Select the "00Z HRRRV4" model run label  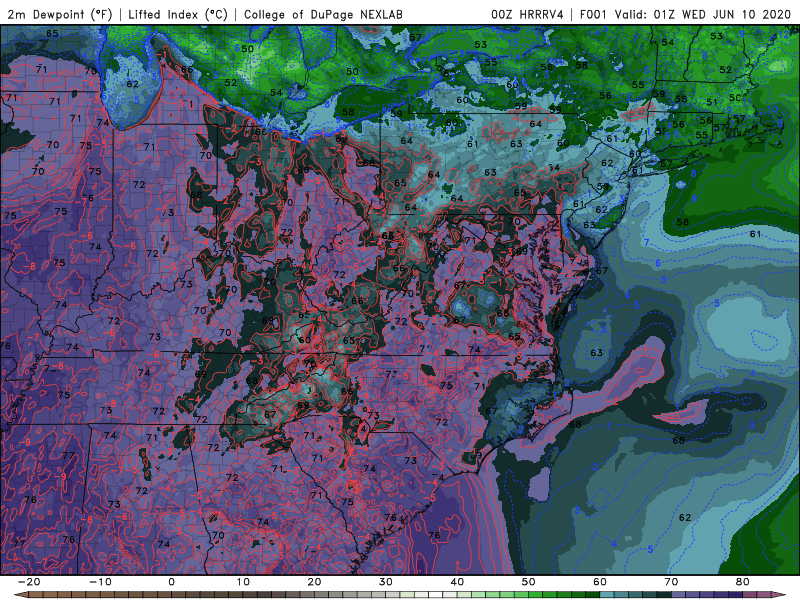pos(527,14)
